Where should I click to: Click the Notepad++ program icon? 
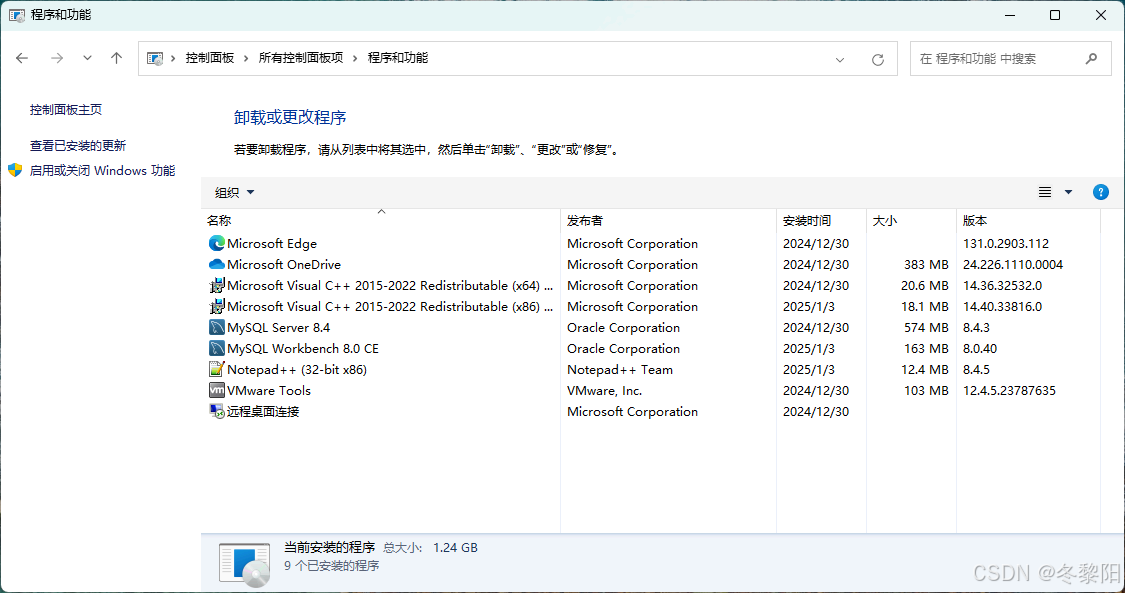pos(217,369)
